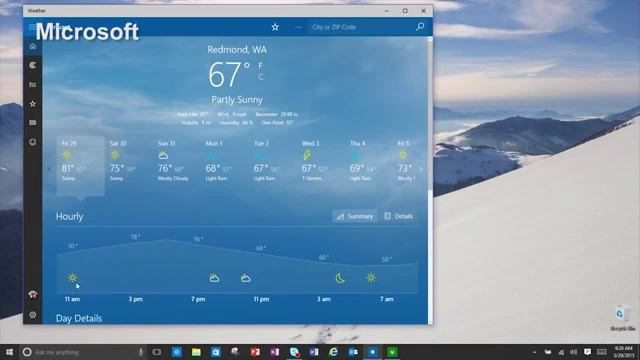Viewport: 640px width, 360px height.
Task: Open the taskbar clock and date
Action: click(x=623, y=352)
